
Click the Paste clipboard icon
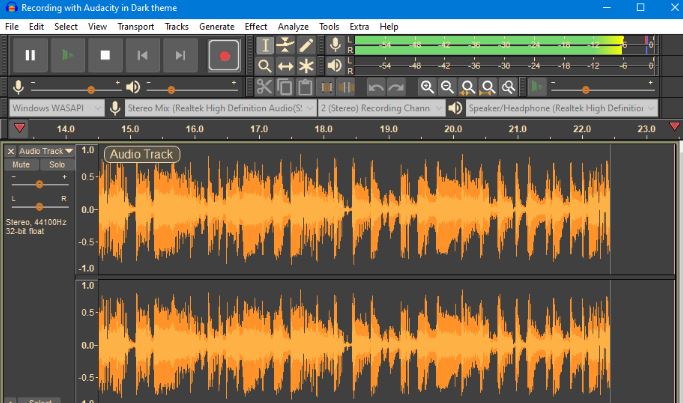coord(305,87)
